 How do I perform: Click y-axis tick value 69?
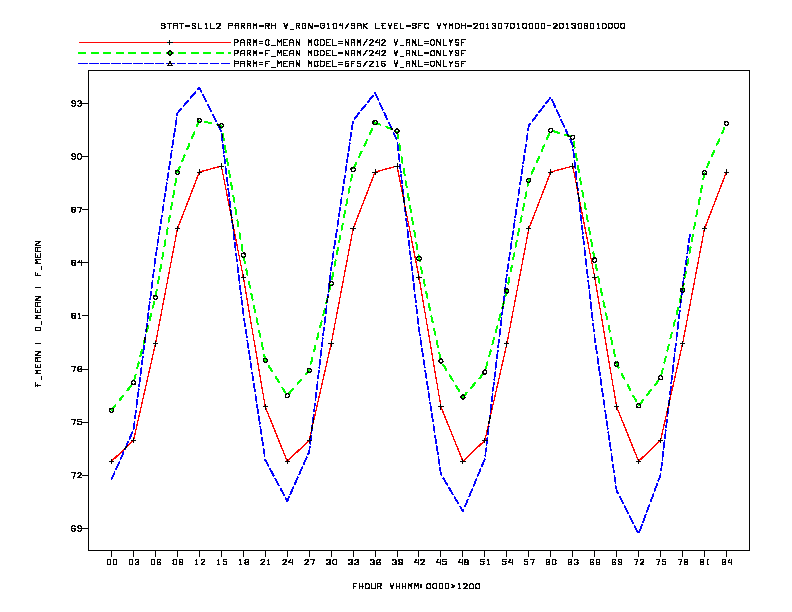pos(76,529)
